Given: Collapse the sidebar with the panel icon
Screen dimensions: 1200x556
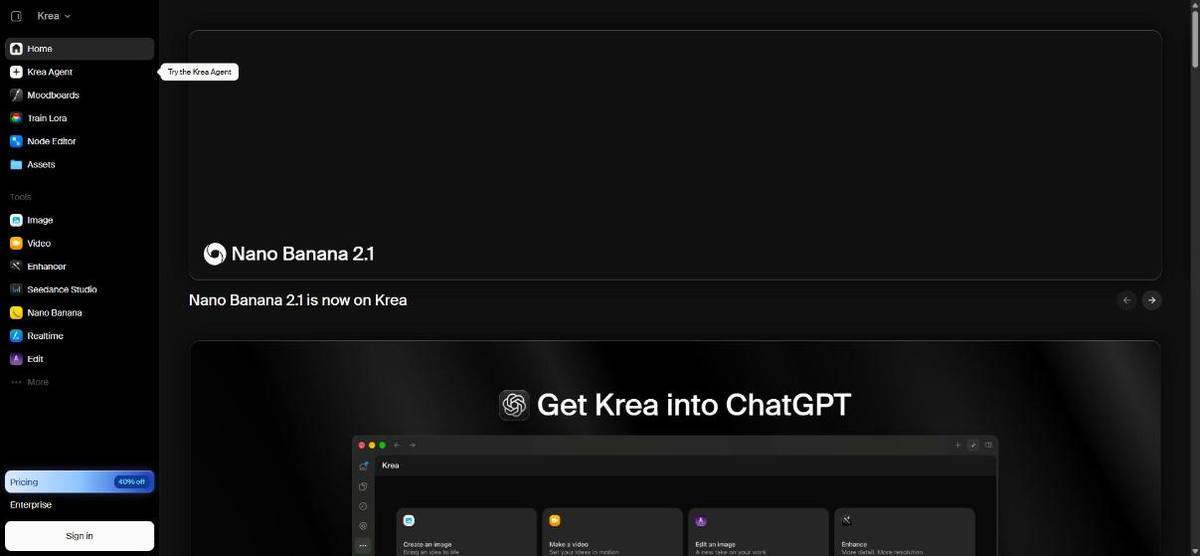Looking at the screenshot, I should click(x=16, y=16).
